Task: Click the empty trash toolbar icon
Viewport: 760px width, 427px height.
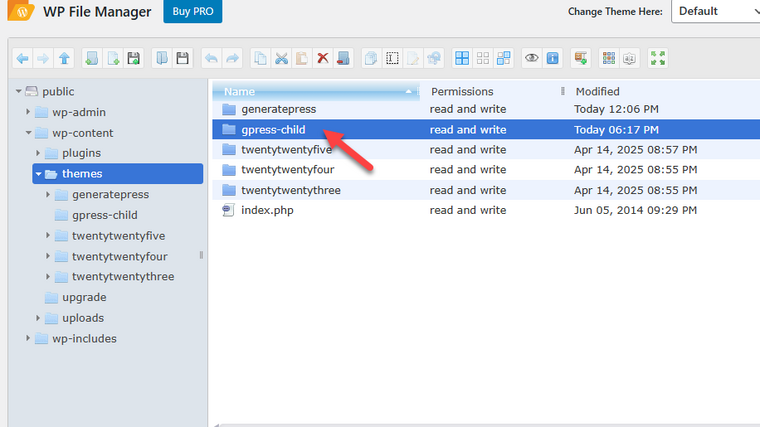Action: pyautogui.click(x=343, y=59)
